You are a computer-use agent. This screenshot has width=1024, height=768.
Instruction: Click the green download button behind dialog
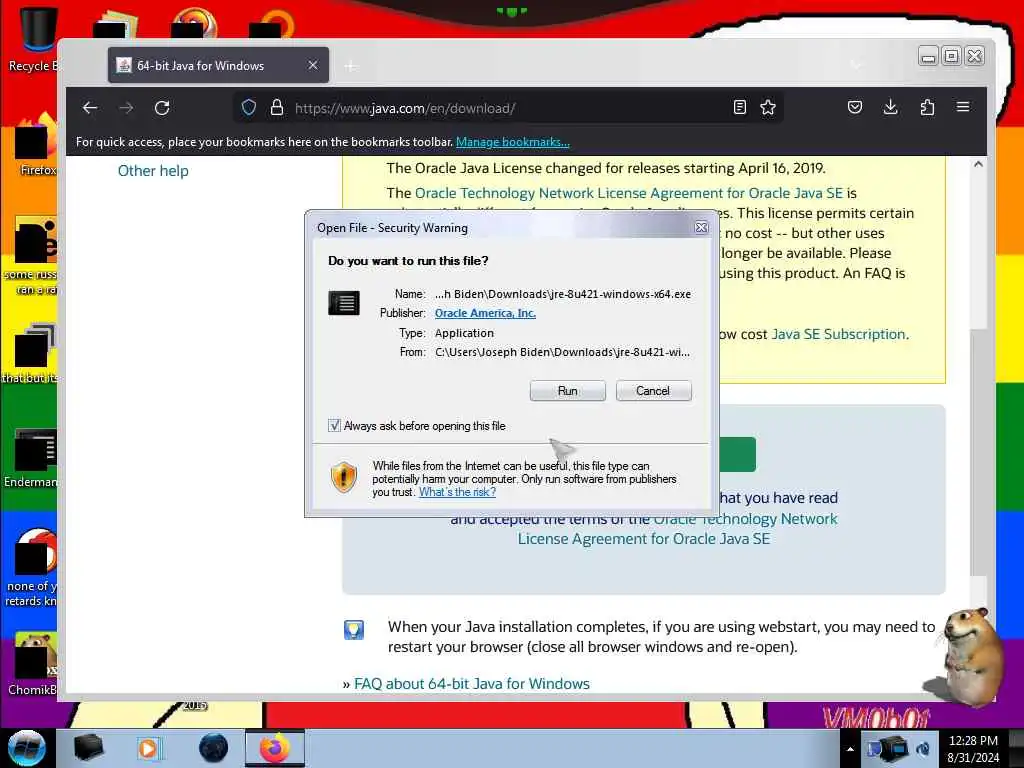[737, 455]
